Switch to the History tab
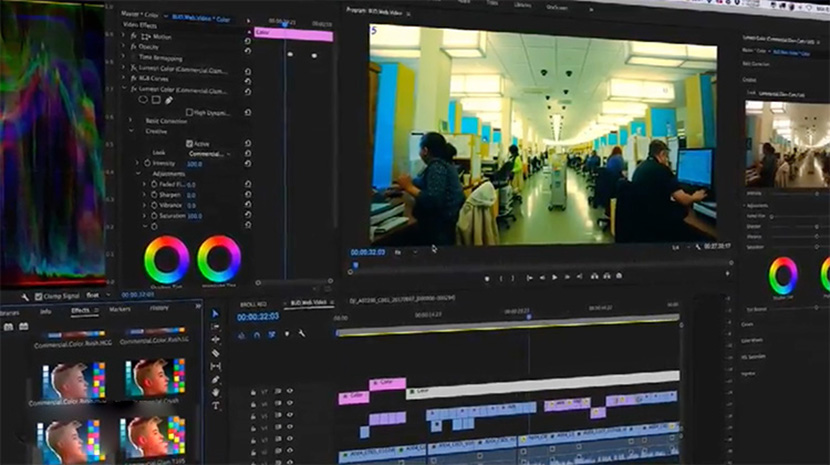 tap(159, 308)
